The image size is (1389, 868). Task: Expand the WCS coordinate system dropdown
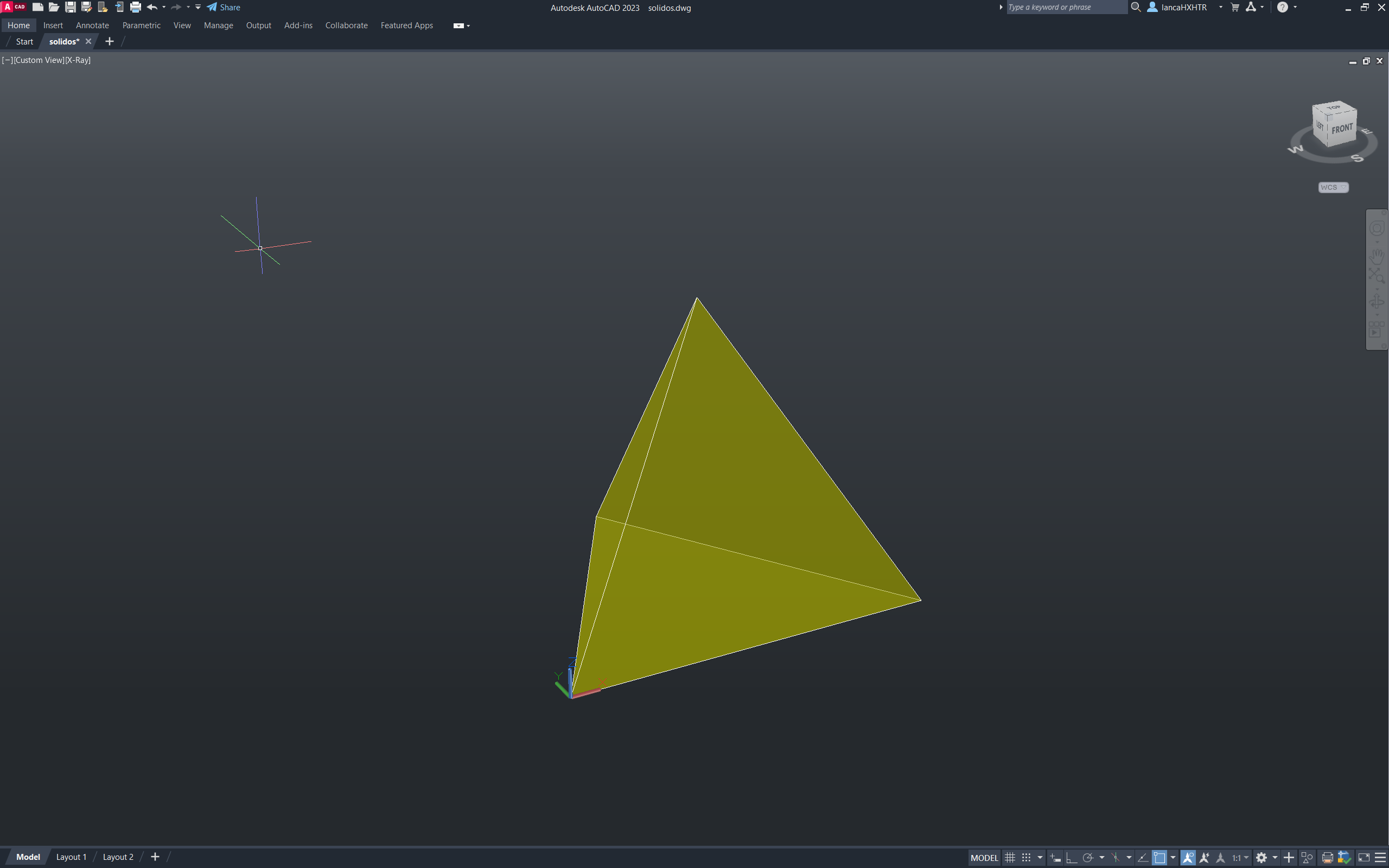click(x=1333, y=187)
